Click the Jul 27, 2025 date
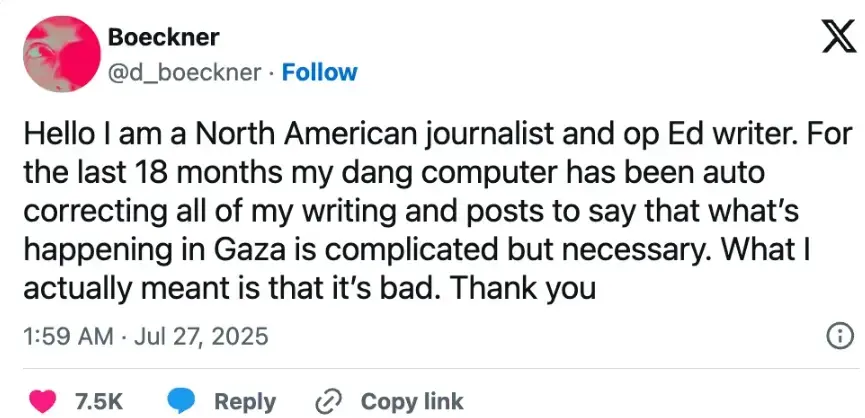865x418 pixels. point(200,336)
